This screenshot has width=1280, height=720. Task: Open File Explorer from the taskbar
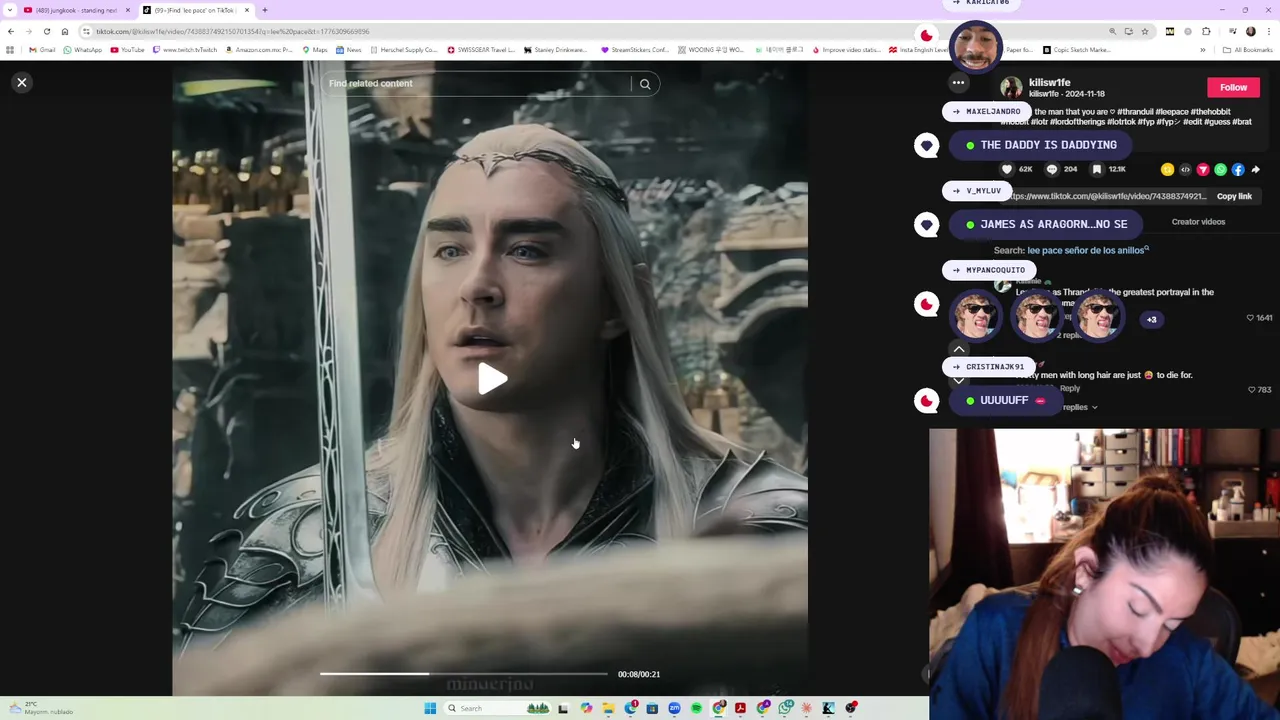point(608,708)
